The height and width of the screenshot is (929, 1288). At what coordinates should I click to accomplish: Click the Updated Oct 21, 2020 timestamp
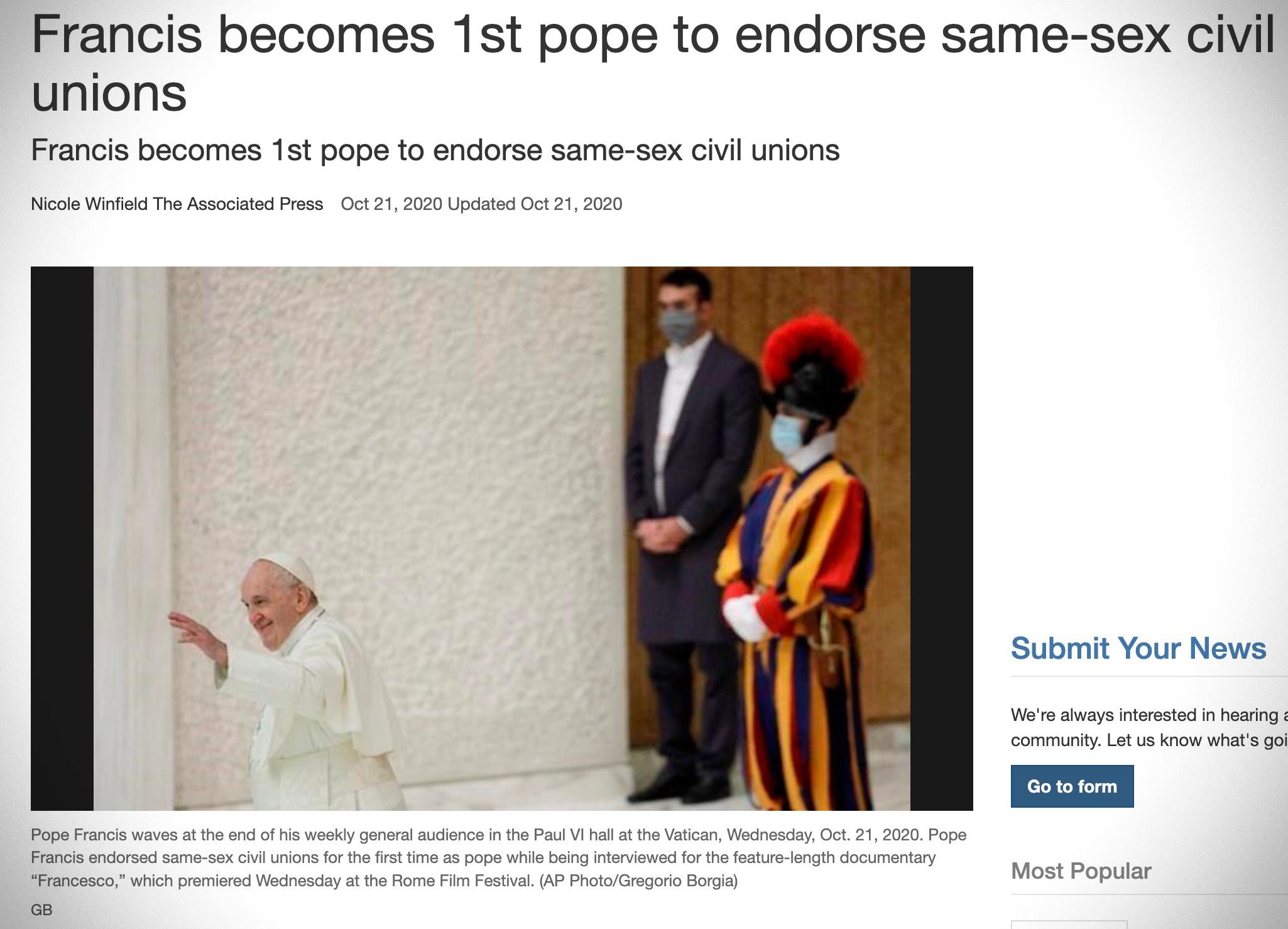pyautogui.click(x=535, y=204)
